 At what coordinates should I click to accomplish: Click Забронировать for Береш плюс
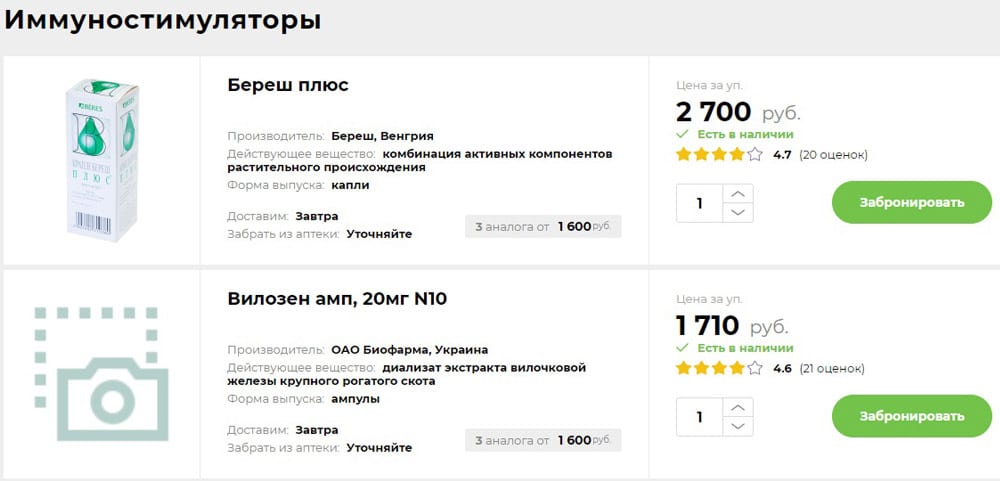click(x=911, y=202)
